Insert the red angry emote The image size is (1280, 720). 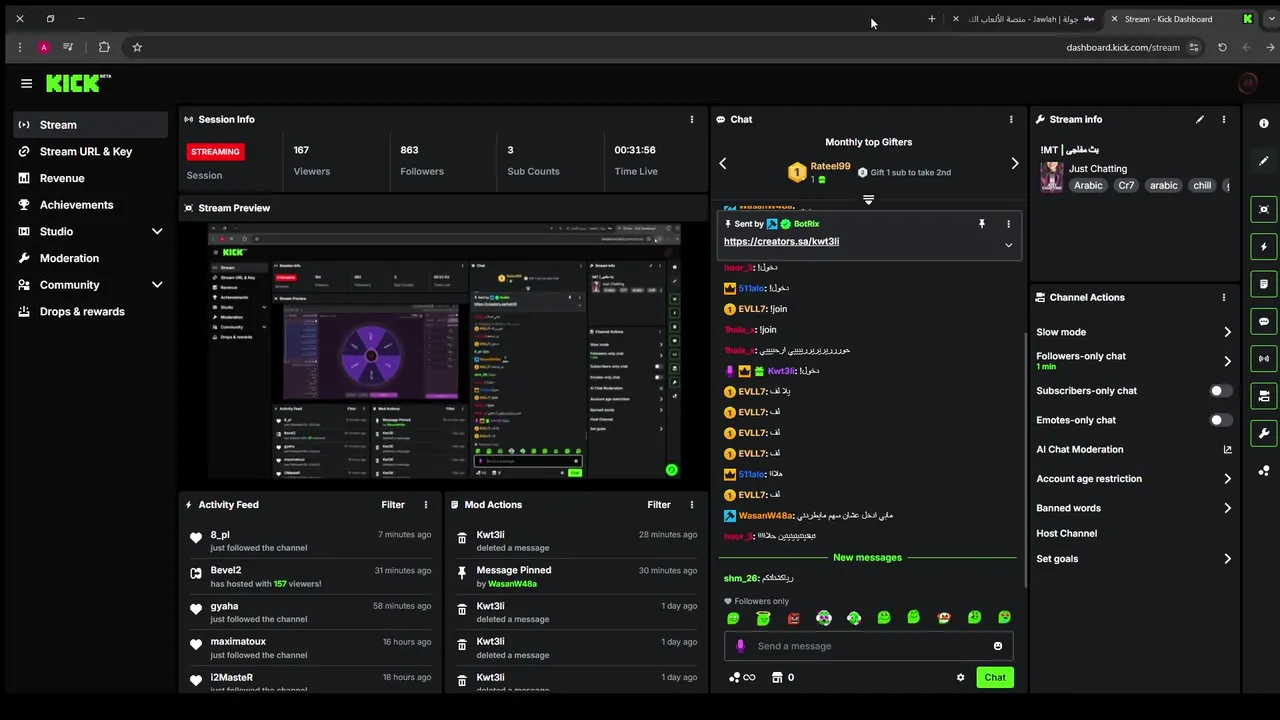point(794,619)
